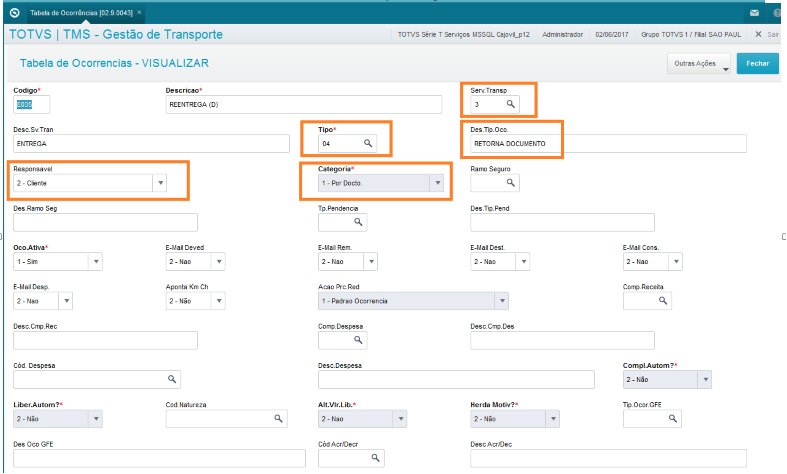Viewport: 787px width, 474px height.
Task: Open the Ramo Seguro lookup magnifier
Action: [510, 182]
